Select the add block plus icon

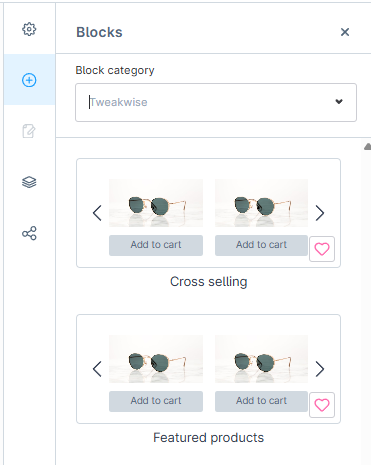coord(29,80)
